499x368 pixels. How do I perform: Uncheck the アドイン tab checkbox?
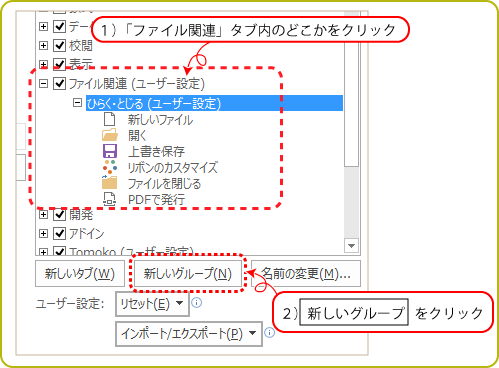pos(60,233)
